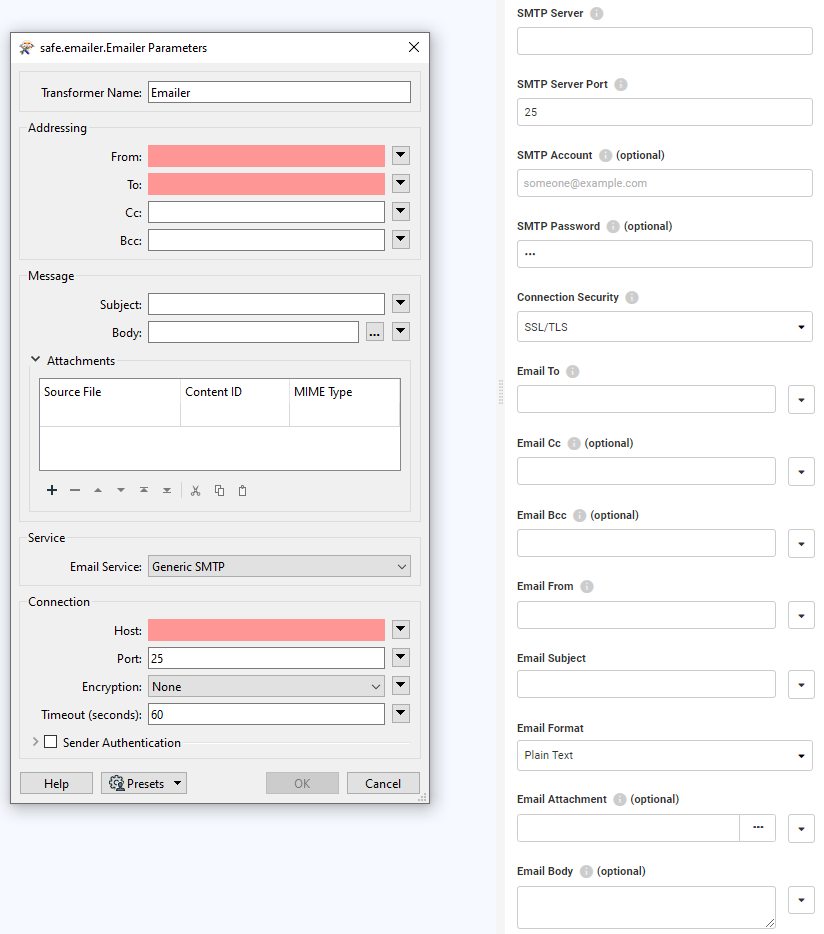Cancel the Emailer parameters dialog
Image resolution: width=824 pixels, height=934 pixels.
tap(383, 783)
